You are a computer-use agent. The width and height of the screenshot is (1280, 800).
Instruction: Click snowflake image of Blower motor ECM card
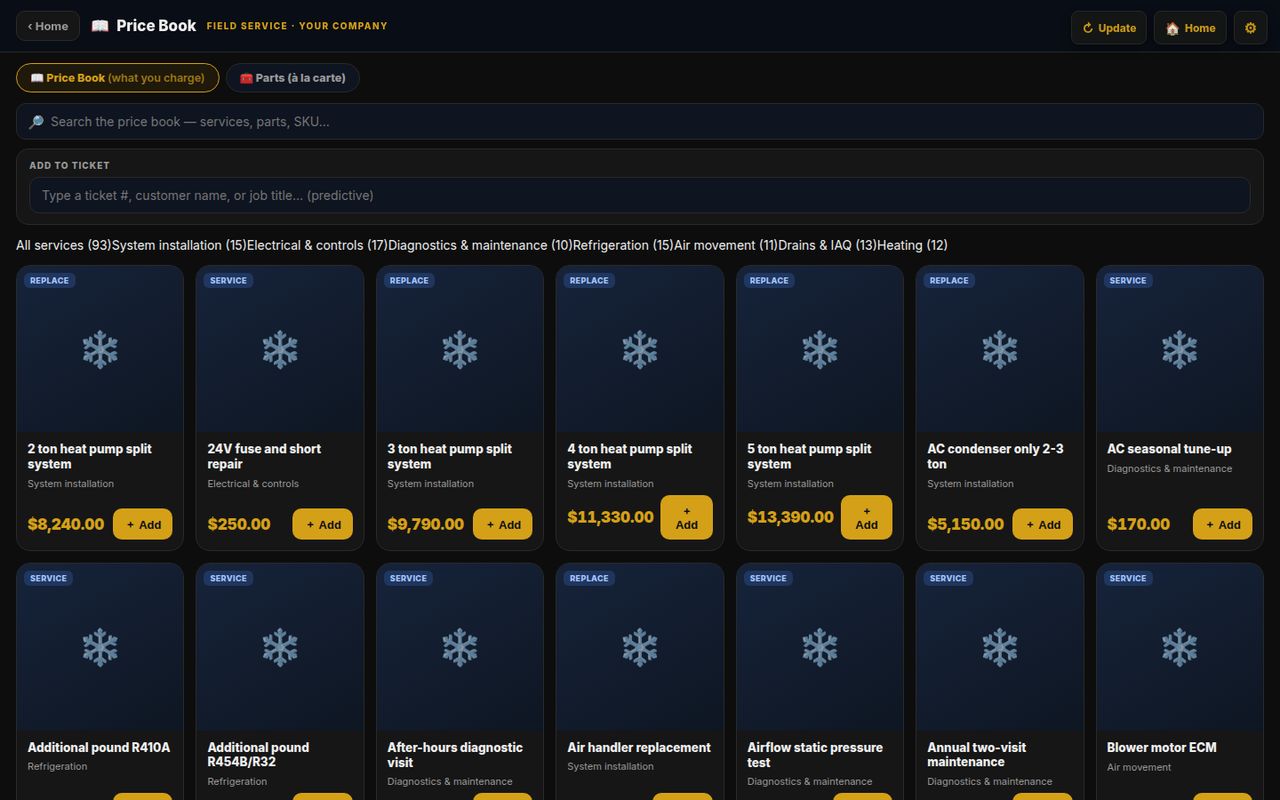pos(1180,647)
